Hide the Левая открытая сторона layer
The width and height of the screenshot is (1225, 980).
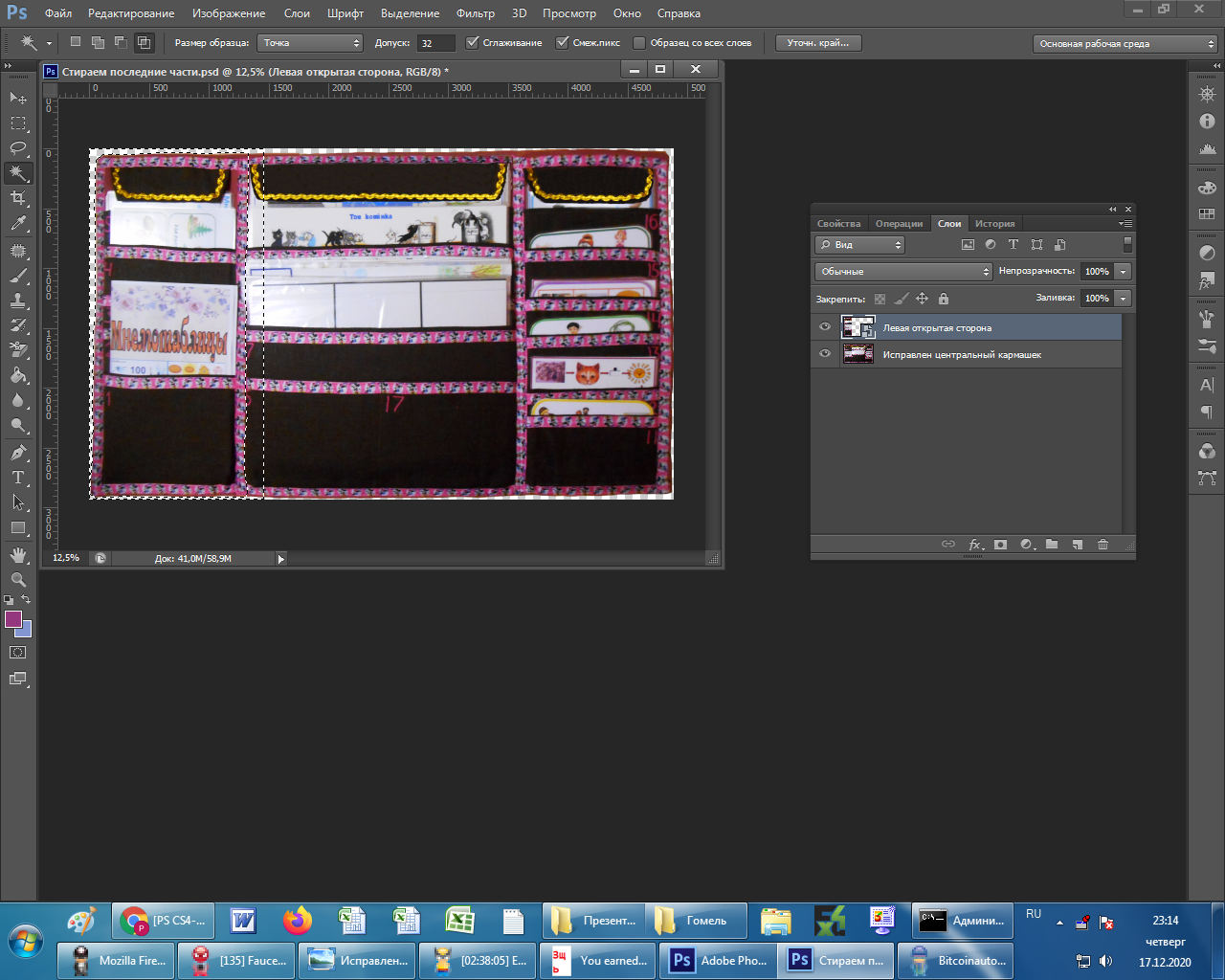pos(824,327)
